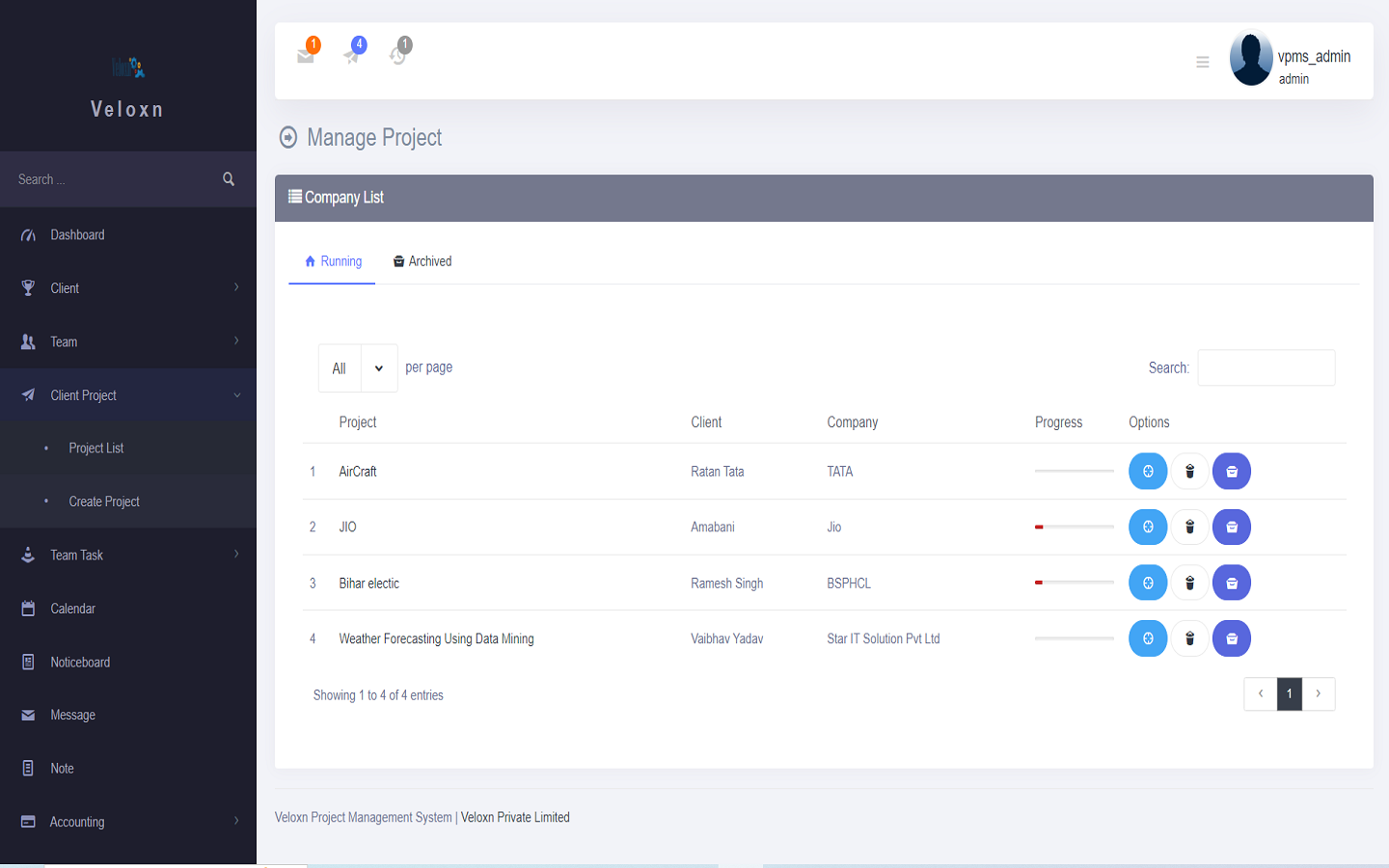
Task: Open the inbox messages icon with orange badge
Action: coord(306,55)
